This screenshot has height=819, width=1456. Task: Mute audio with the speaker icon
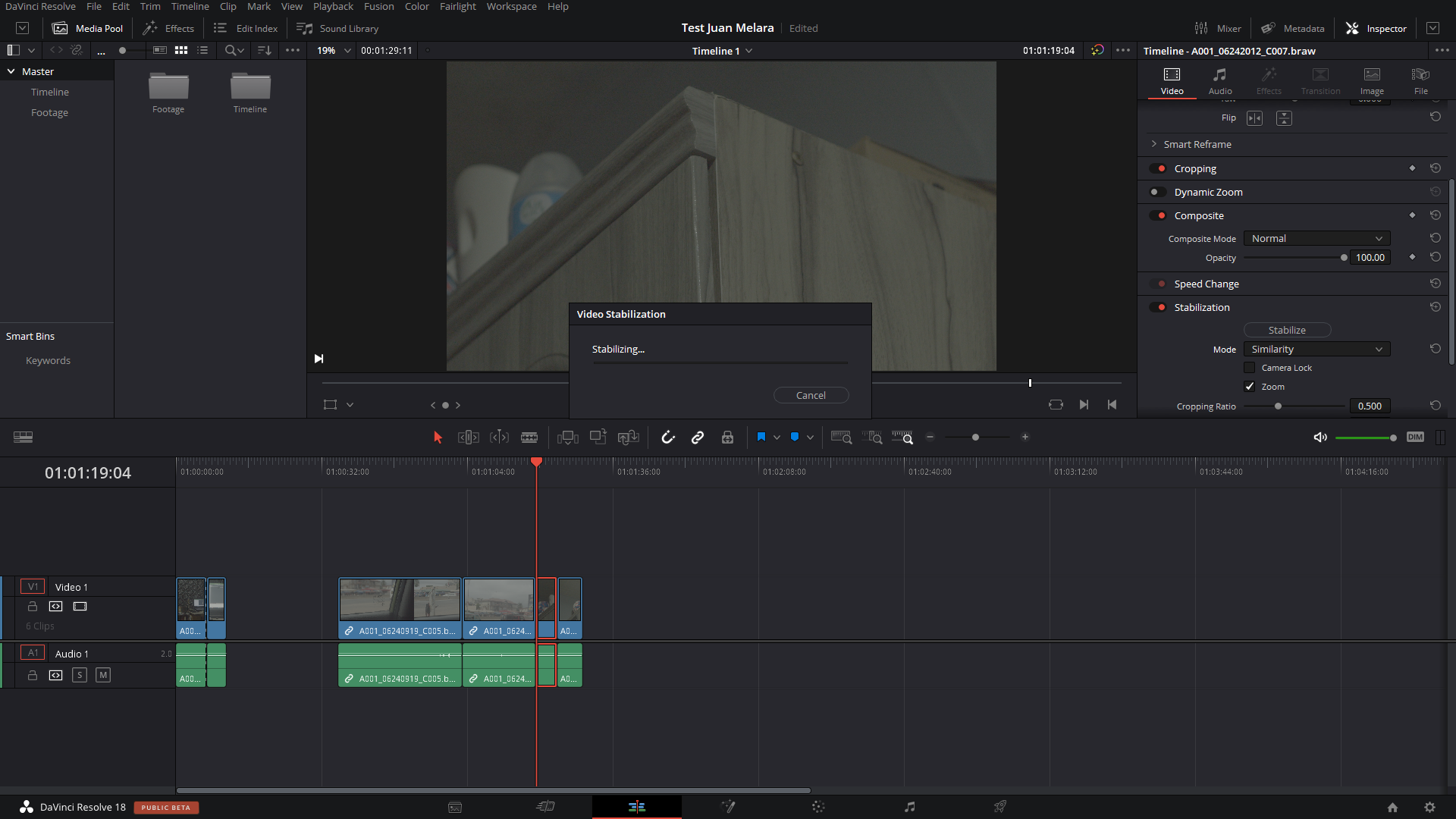[1320, 438]
